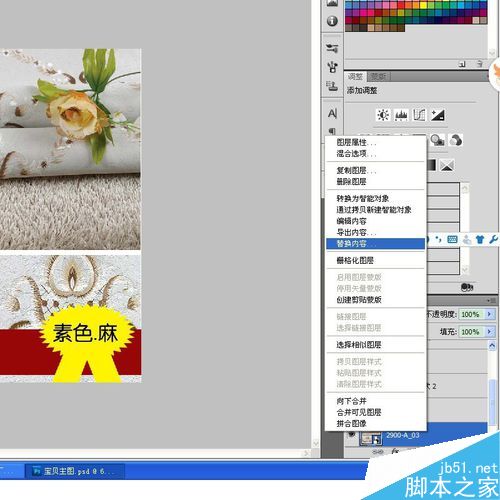Choose 拼合图像 from context menu
Image resolution: width=500 pixels, height=500 pixels.
[x=376, y=424]
